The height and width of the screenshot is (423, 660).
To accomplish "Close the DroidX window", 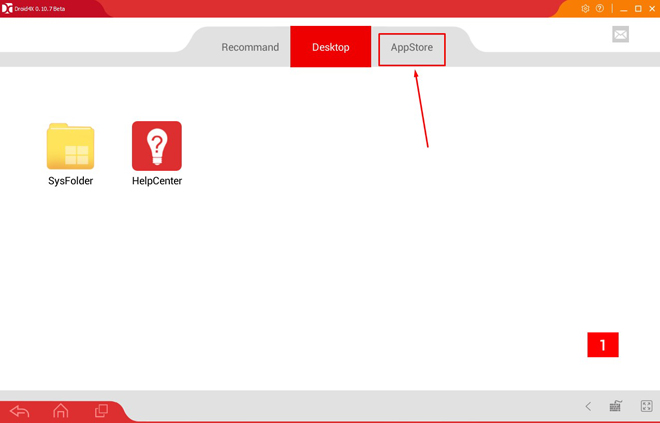I will [652, 9].
